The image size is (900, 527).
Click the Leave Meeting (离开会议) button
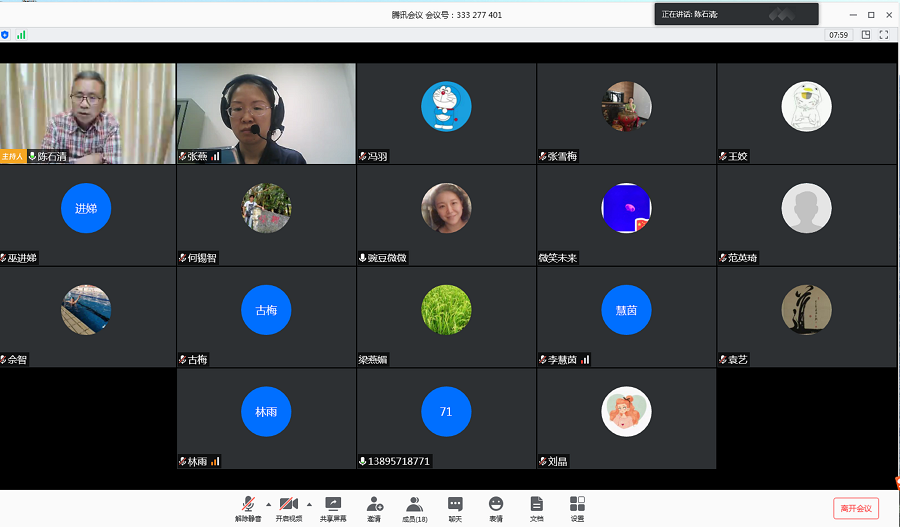point(856,508)
